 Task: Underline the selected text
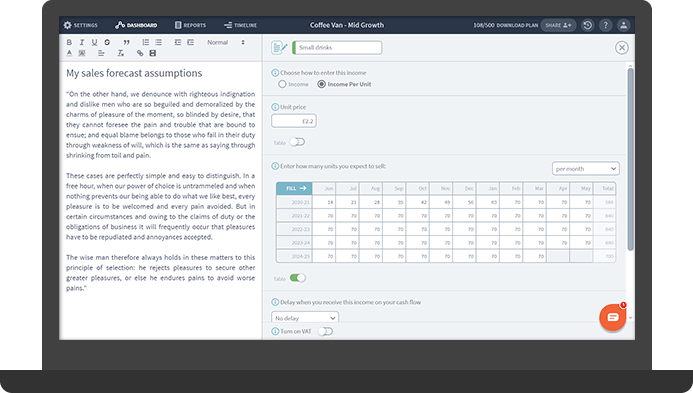[x=94, y=42]
